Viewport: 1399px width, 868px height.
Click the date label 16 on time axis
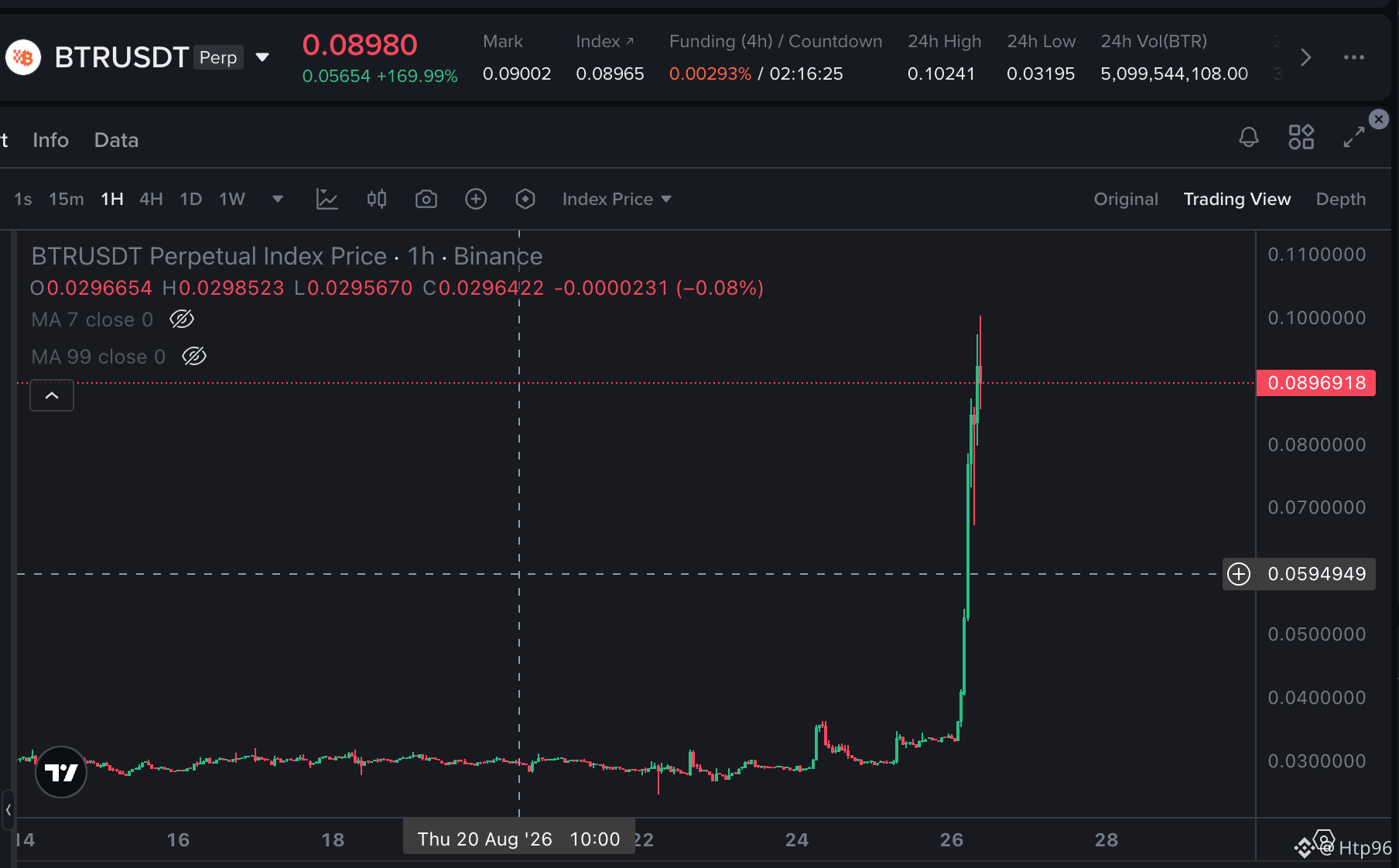(178, 840)
